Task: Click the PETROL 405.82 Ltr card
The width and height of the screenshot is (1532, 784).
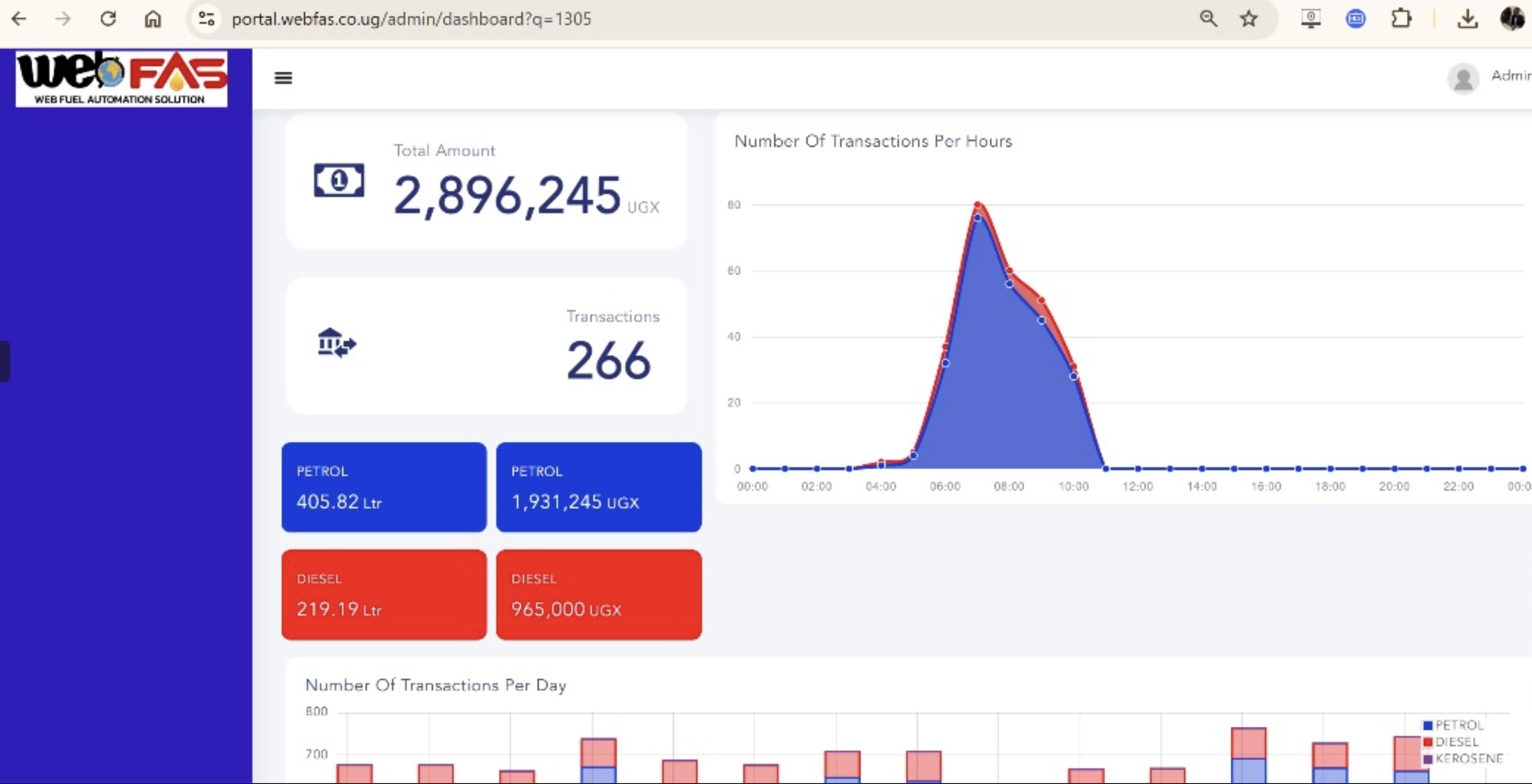Action: pos(384,487)
